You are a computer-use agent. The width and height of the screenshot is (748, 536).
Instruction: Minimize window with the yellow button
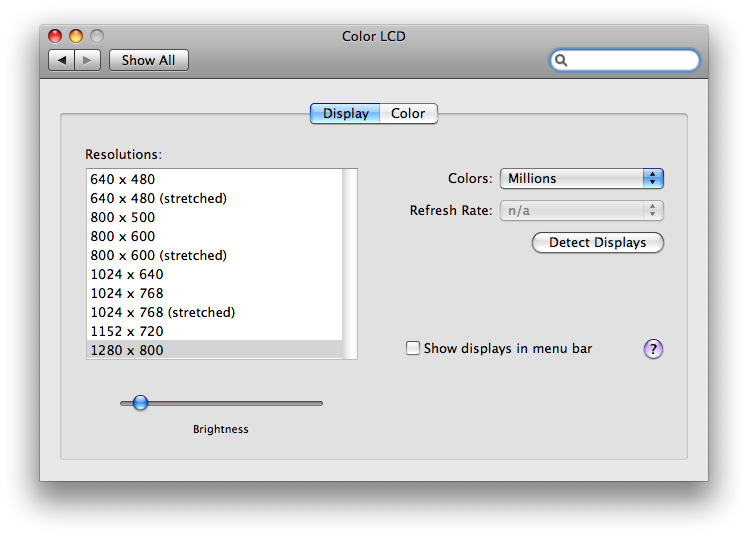click(76, 36)
